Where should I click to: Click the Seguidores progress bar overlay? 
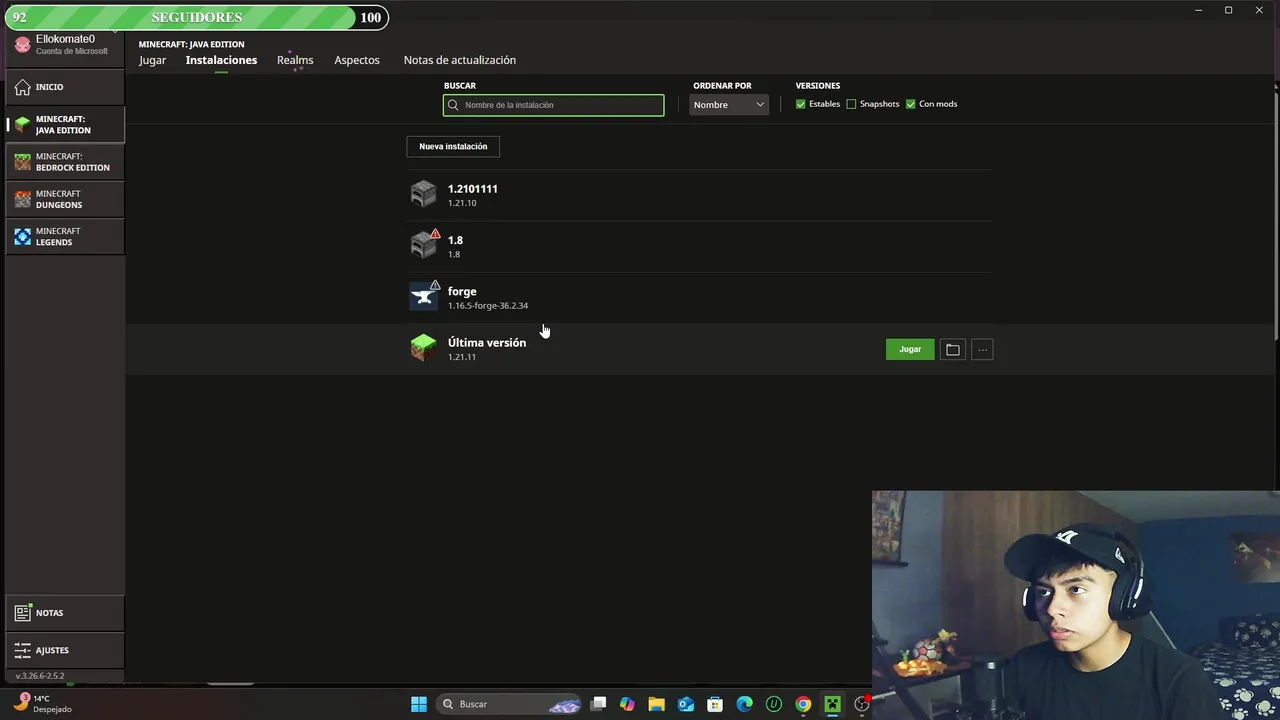[x=196, y=17]
